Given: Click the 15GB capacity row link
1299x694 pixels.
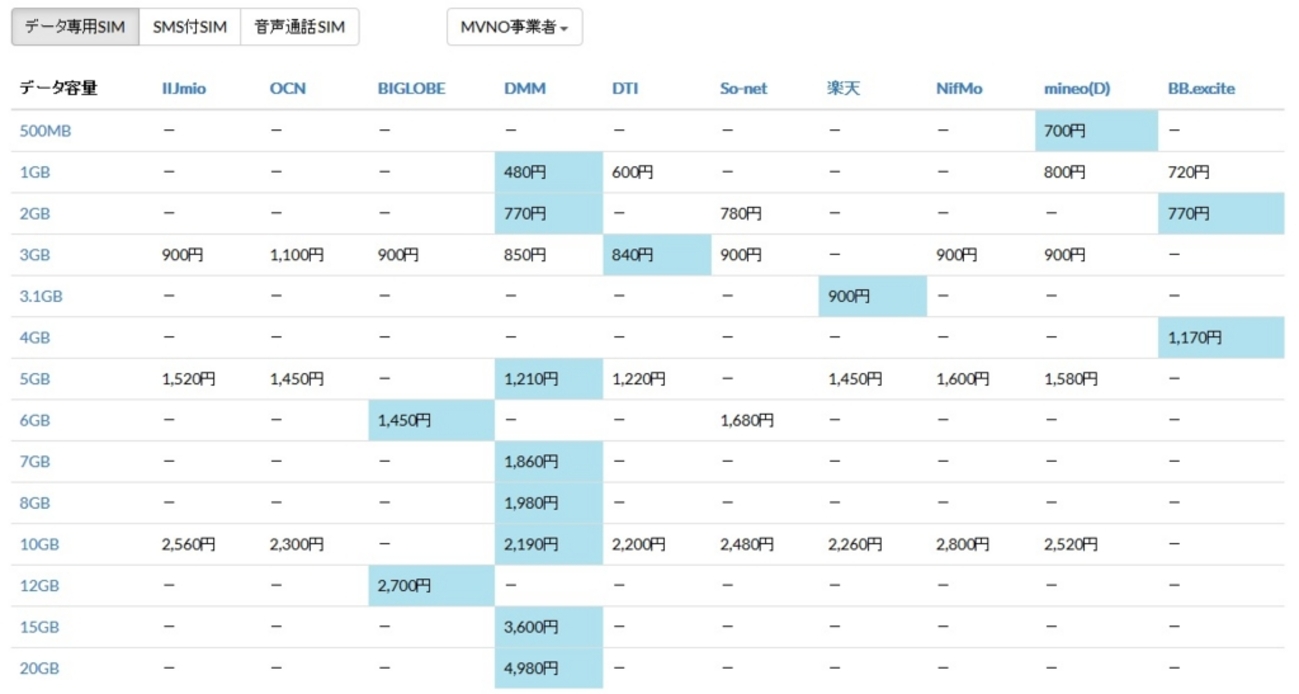Looking at the screenshot, I should 39,628.
